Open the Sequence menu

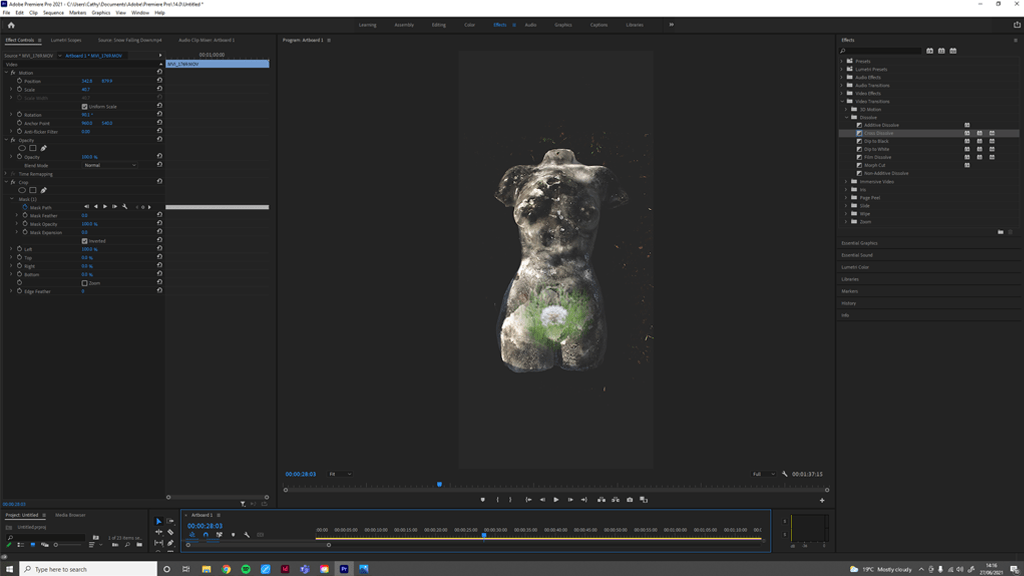click(53, 13)
